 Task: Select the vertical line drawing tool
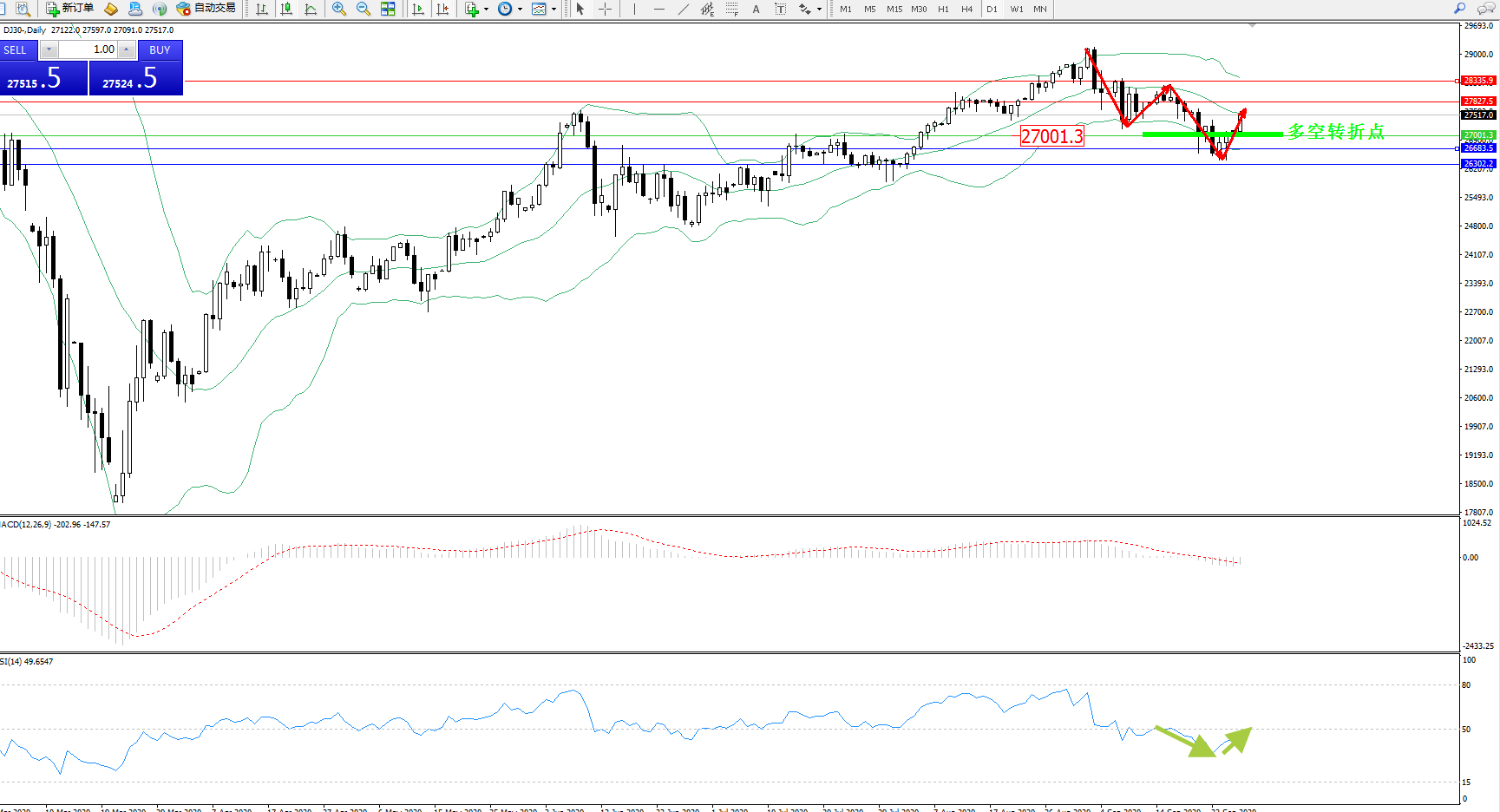(635, 9)
